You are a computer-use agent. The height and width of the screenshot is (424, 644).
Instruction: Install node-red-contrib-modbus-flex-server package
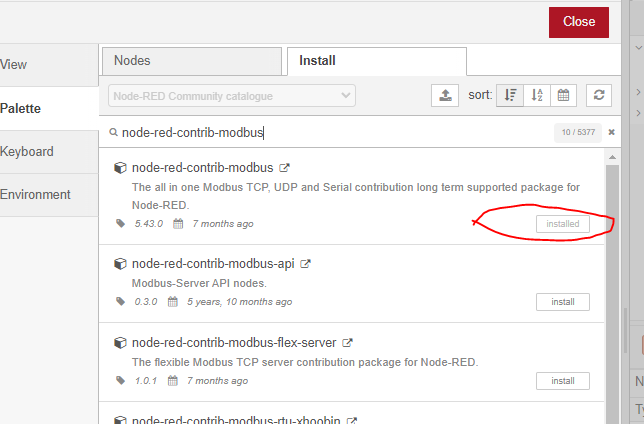tap(562, 381)
